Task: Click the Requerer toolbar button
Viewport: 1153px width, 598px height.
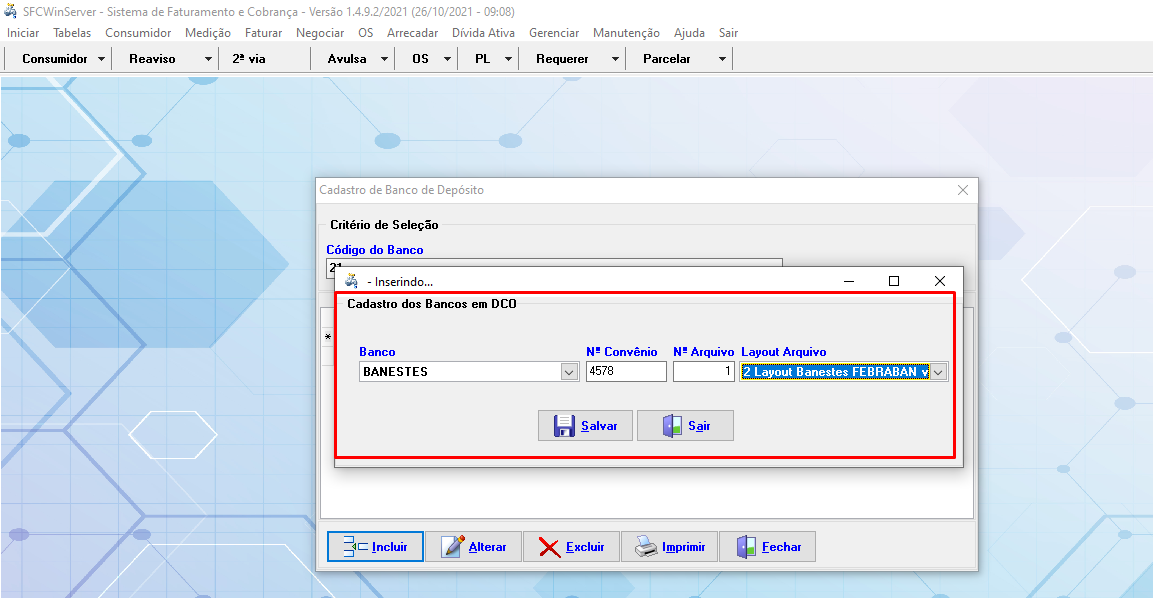Action: [562, 59]
